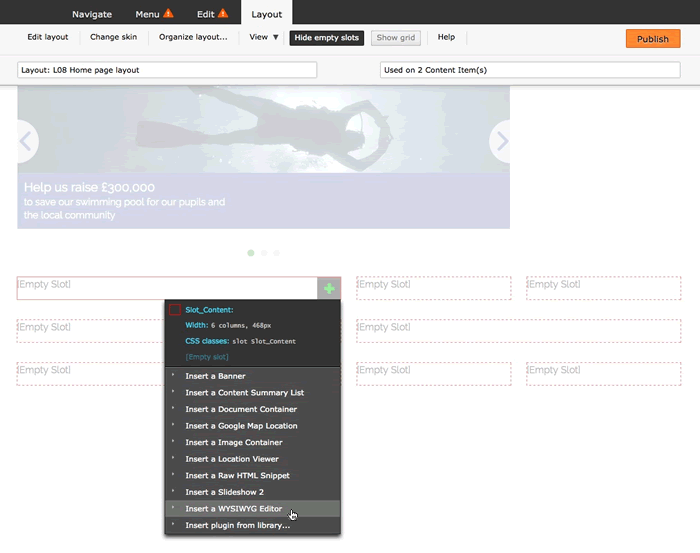The width and height of the screenshot is (700, 553).
Task: Click the Edit layout button
Action: (x=48, y=37)
